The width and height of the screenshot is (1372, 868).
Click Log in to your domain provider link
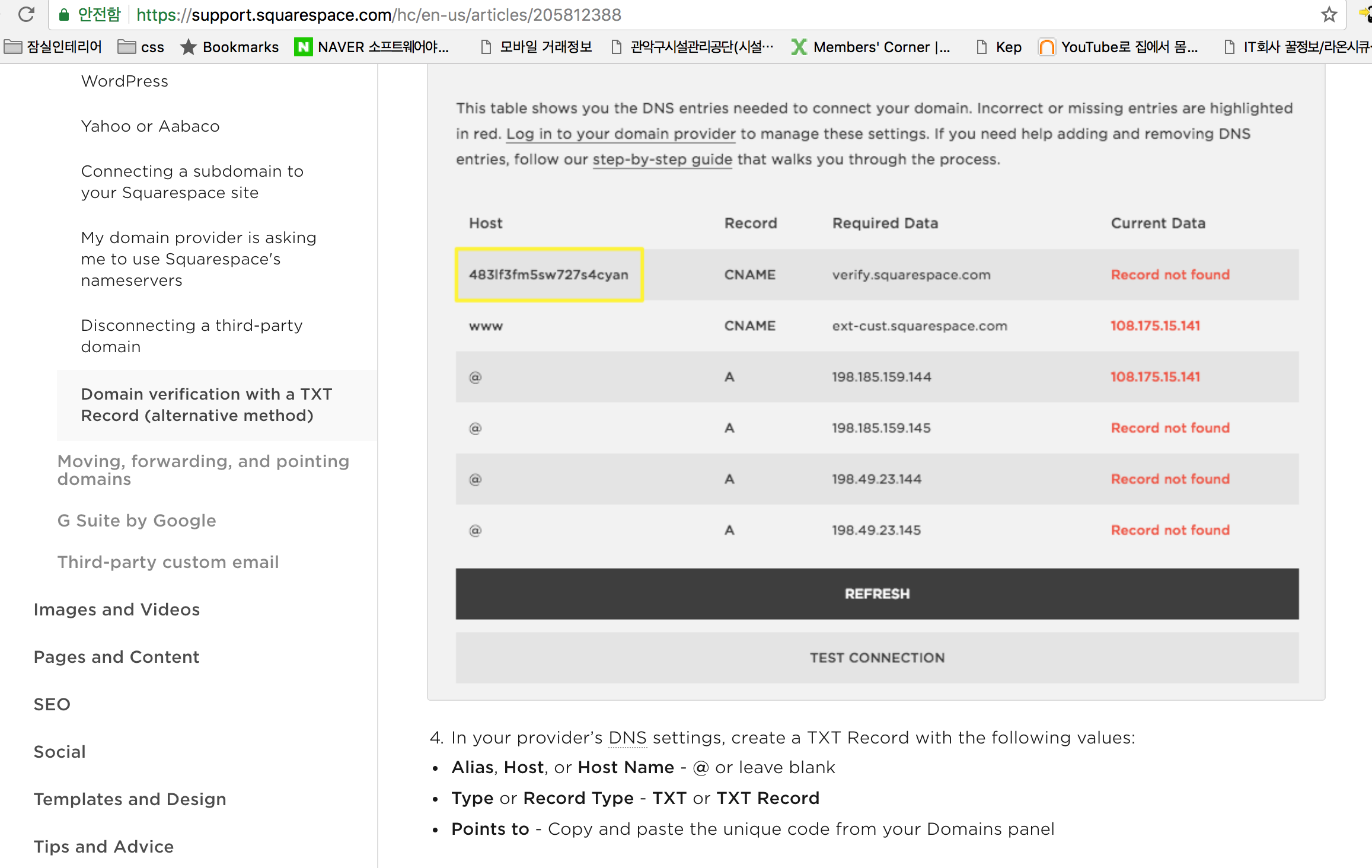pyautogui.click(x=620, y=134)
